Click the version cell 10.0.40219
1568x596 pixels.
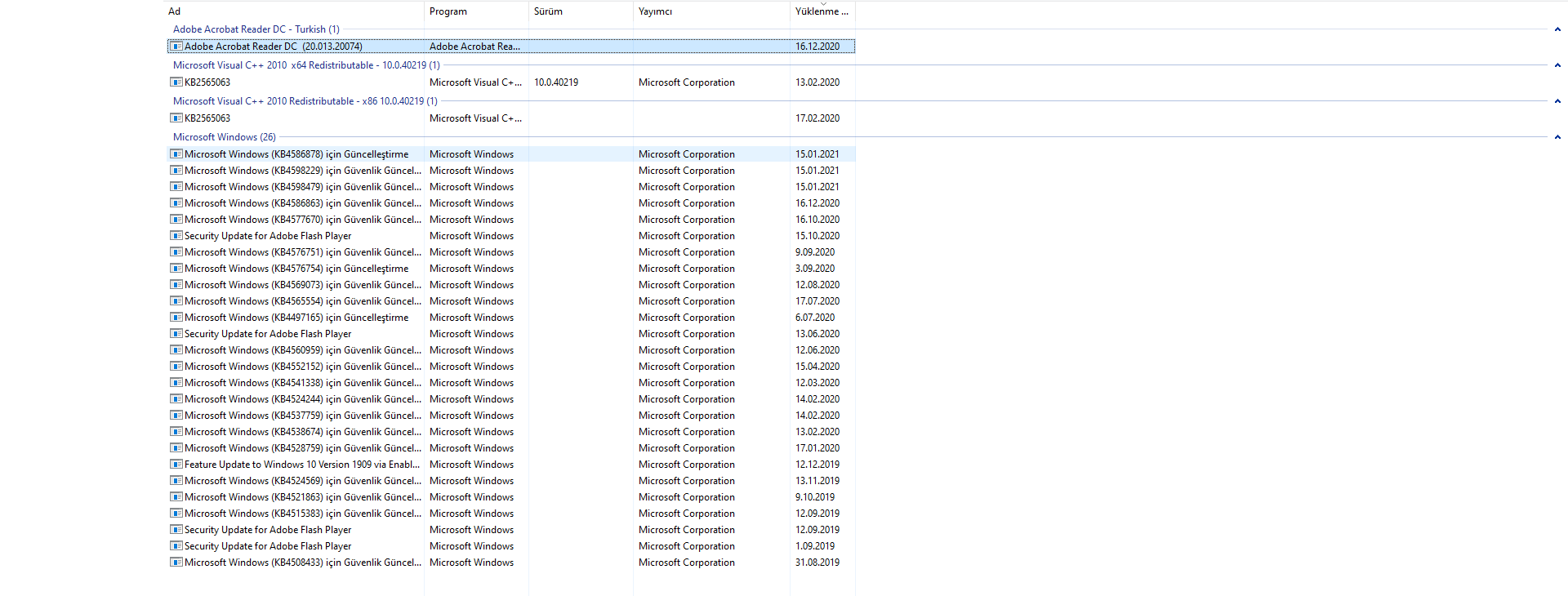pyautogui.click(x=556, y=82)
